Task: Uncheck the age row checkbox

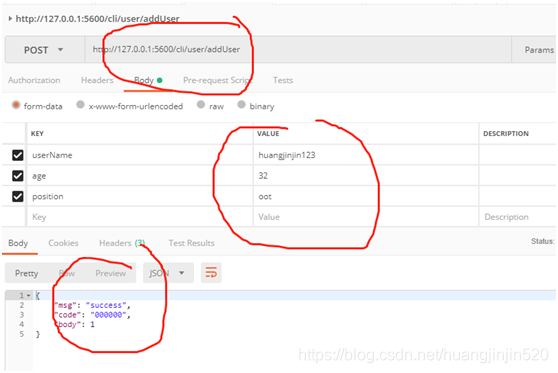Action: [18, 176]
